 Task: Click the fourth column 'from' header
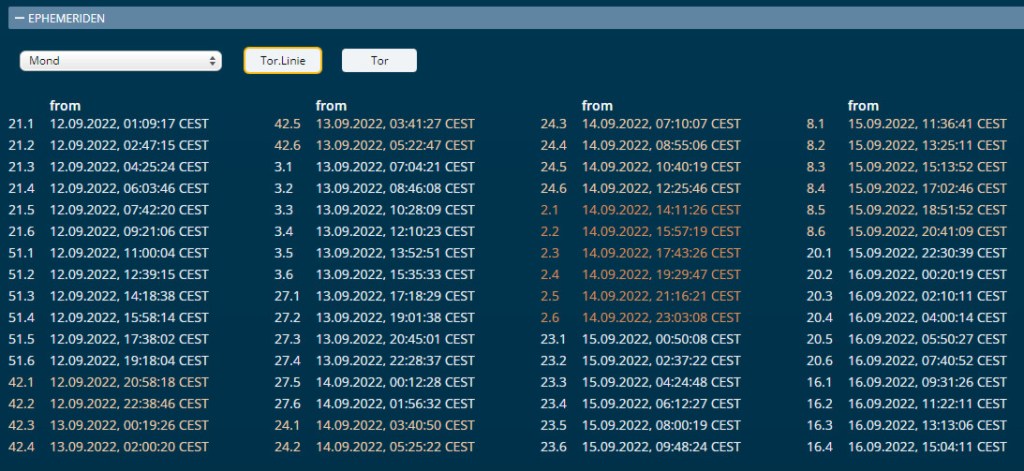[x=863, y=105]
